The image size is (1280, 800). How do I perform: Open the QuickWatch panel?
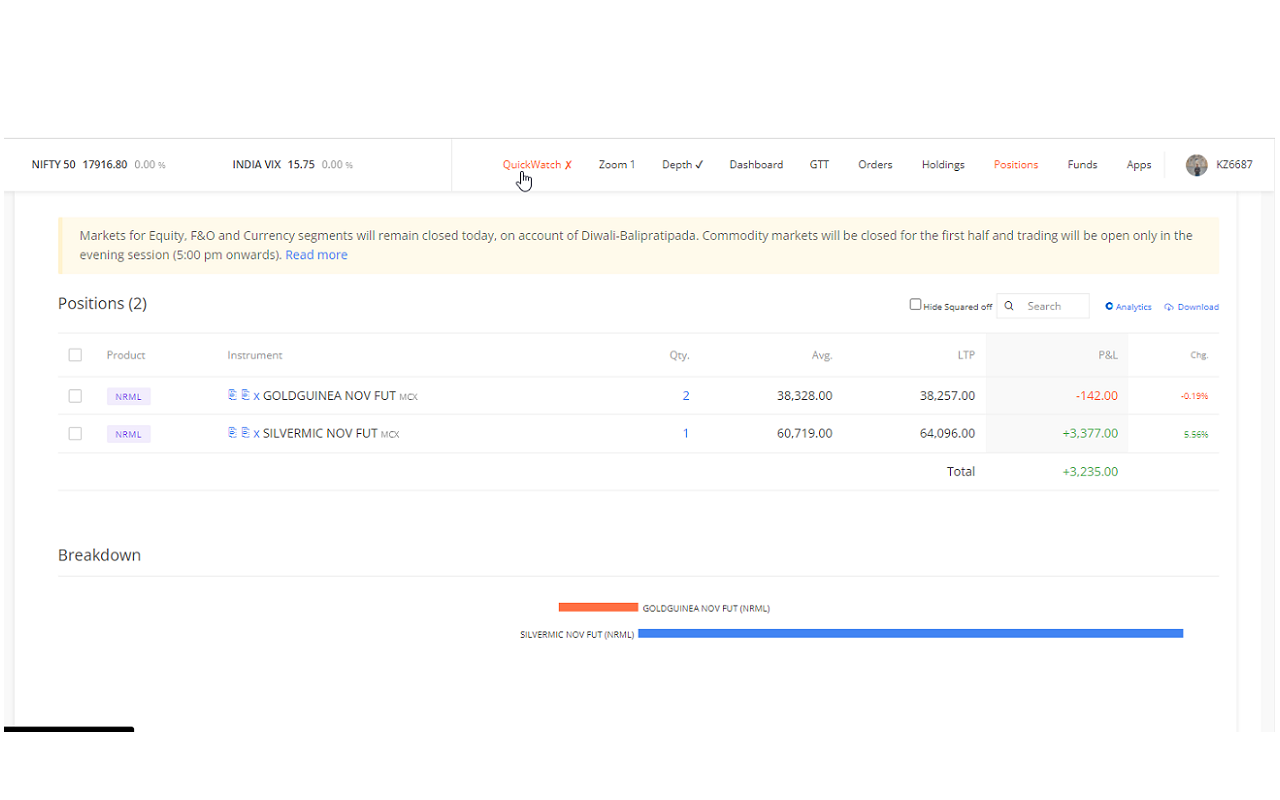coord(531,164)
